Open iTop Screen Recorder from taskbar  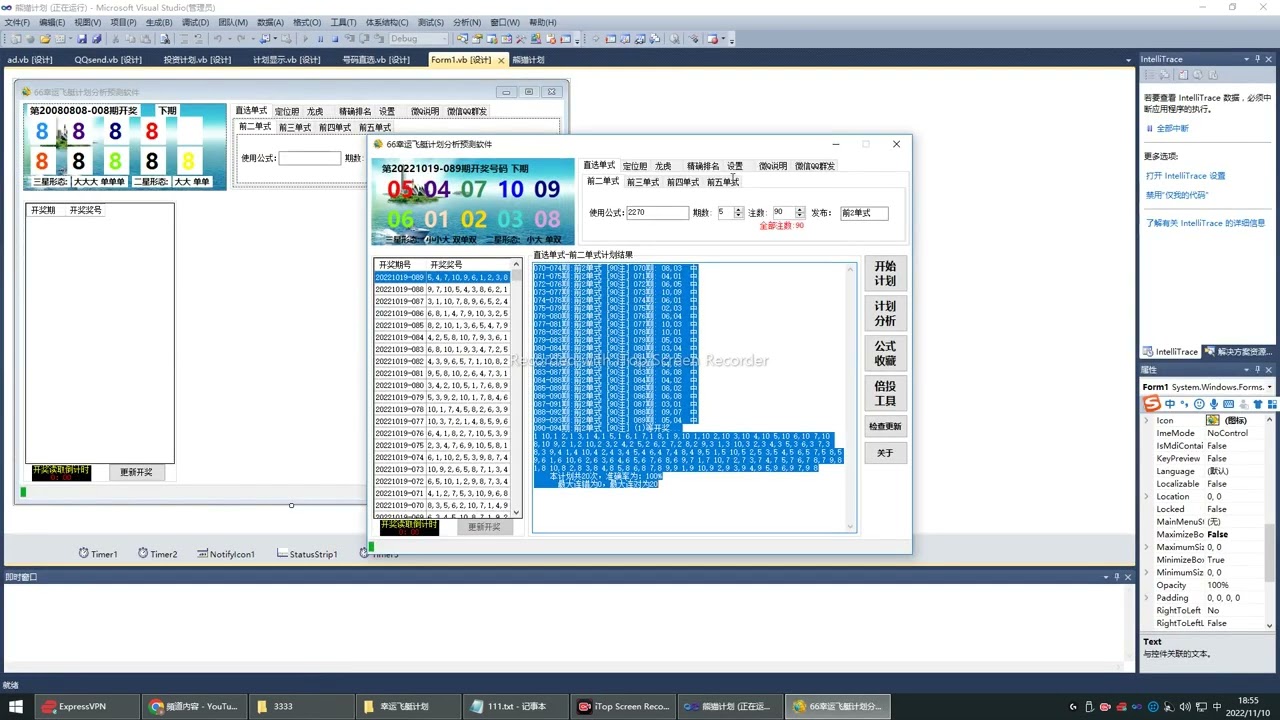(x=625, y=706)
